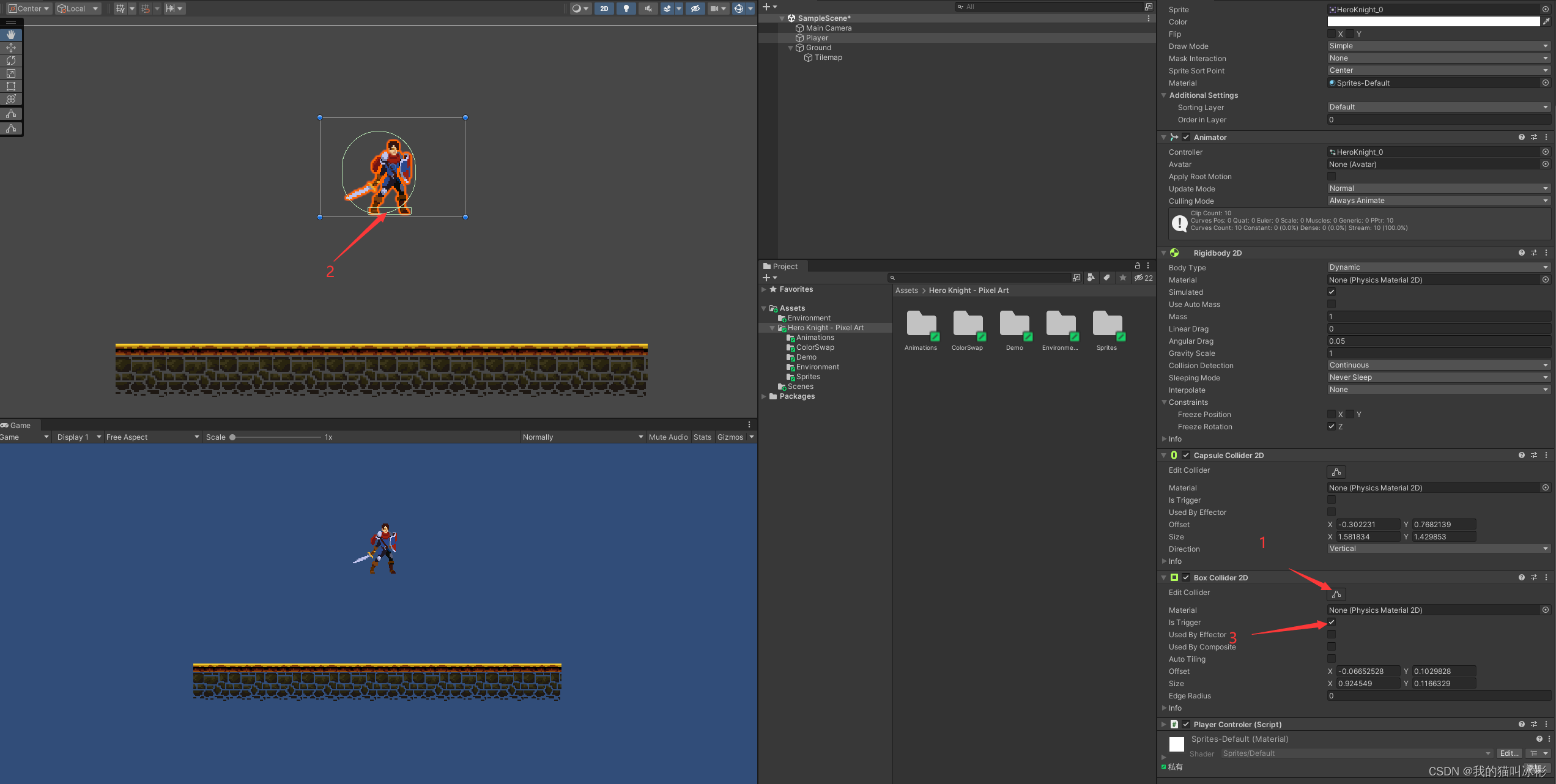Open Capsule Direction Vertical dropdown

point(1439,549)
